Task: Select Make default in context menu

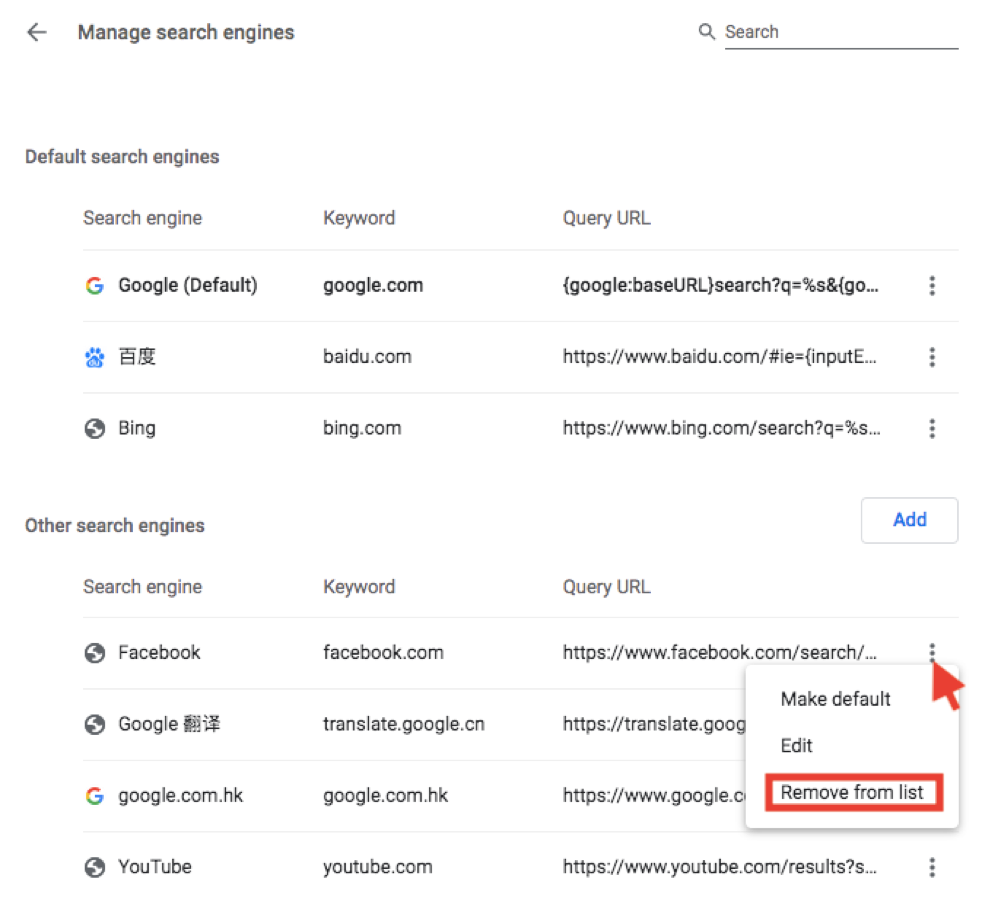Action: tap(835, 699)
